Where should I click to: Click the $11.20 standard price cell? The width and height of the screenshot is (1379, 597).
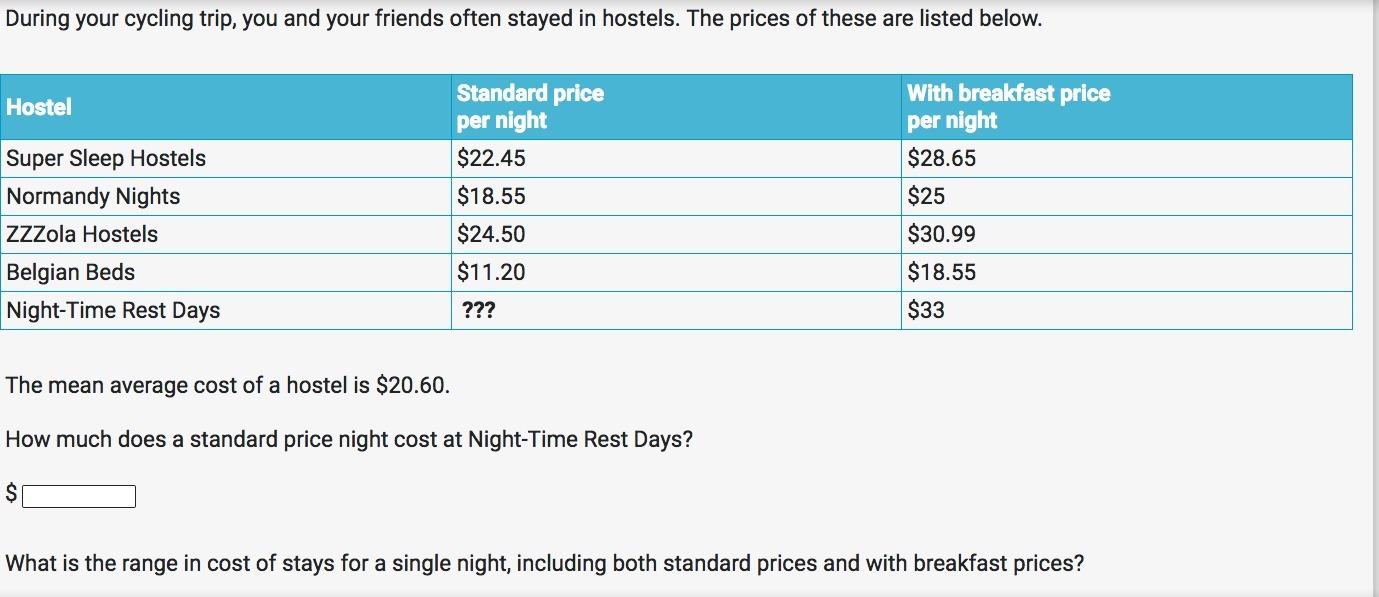[491, 272]
